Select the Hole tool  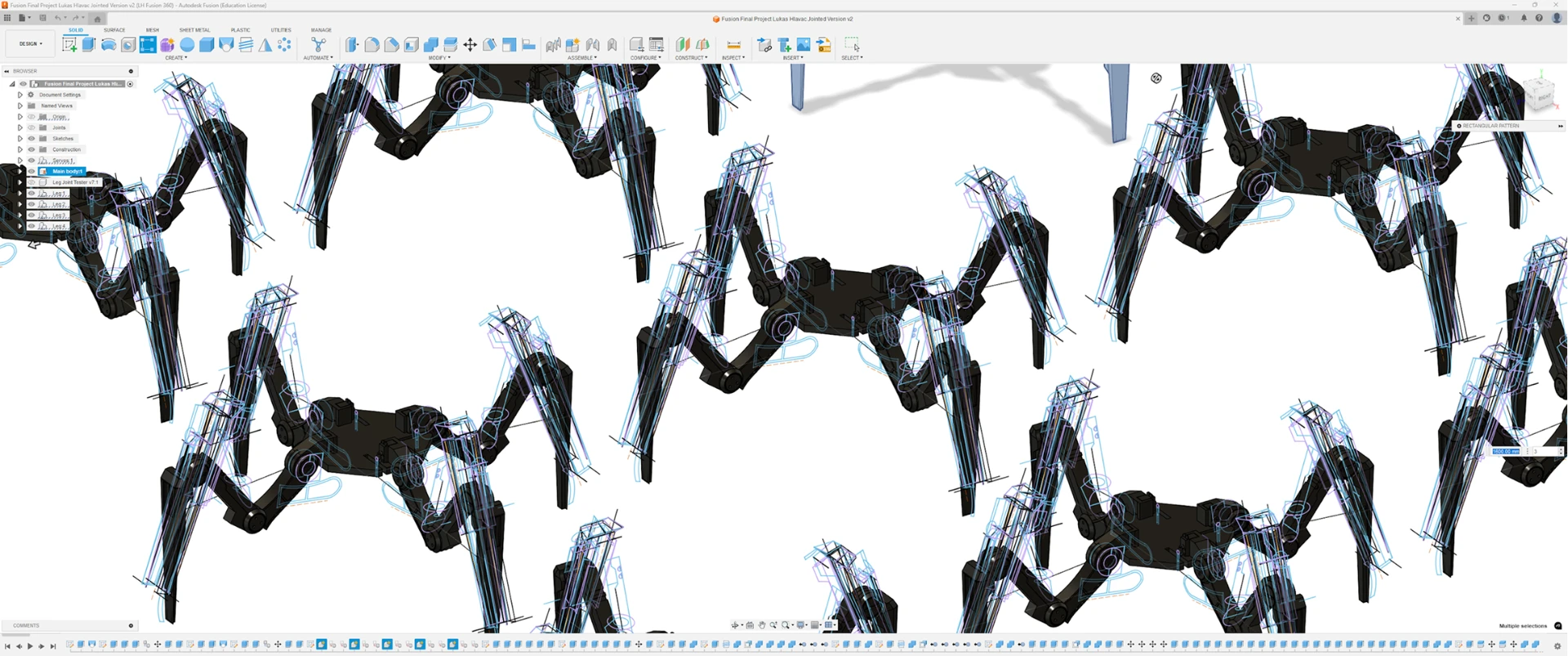coord(128,45)
